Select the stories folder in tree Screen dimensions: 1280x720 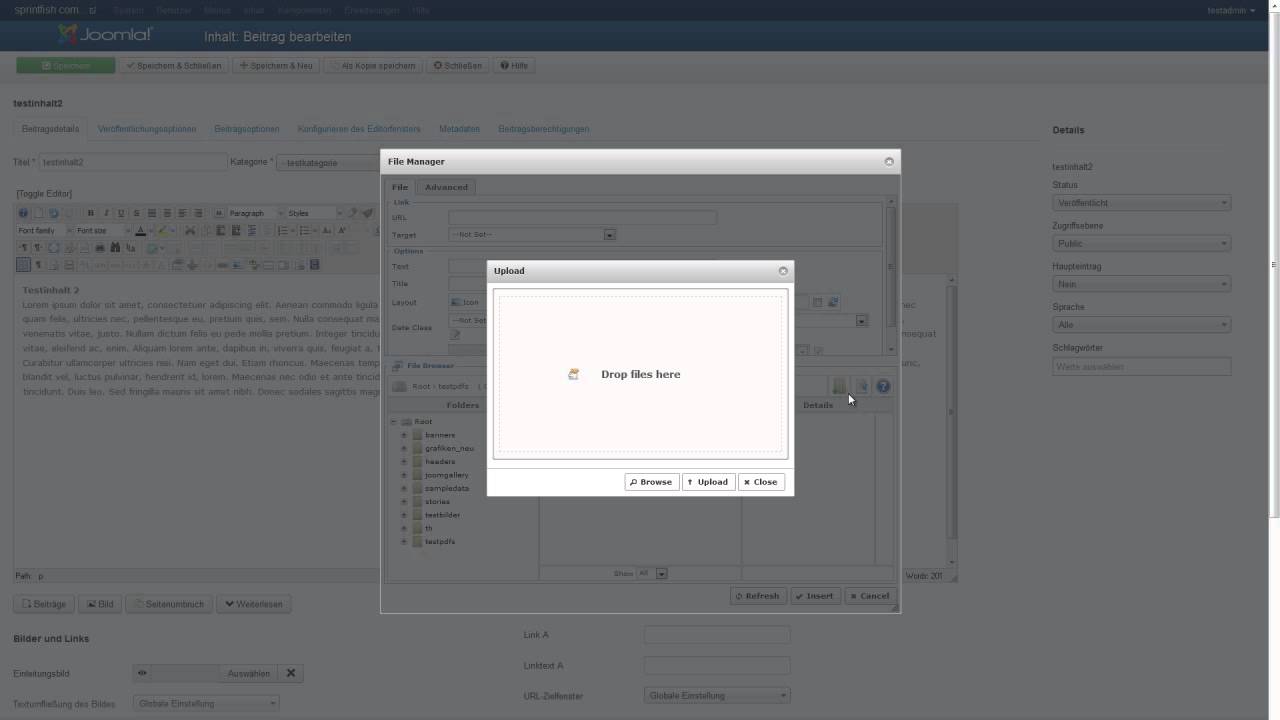click(x=437, y=502)
